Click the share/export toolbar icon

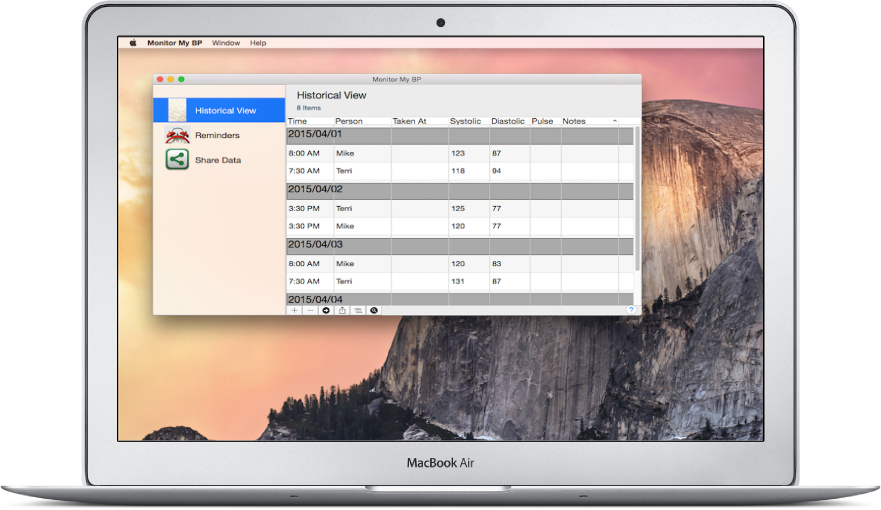coord(342,310)
